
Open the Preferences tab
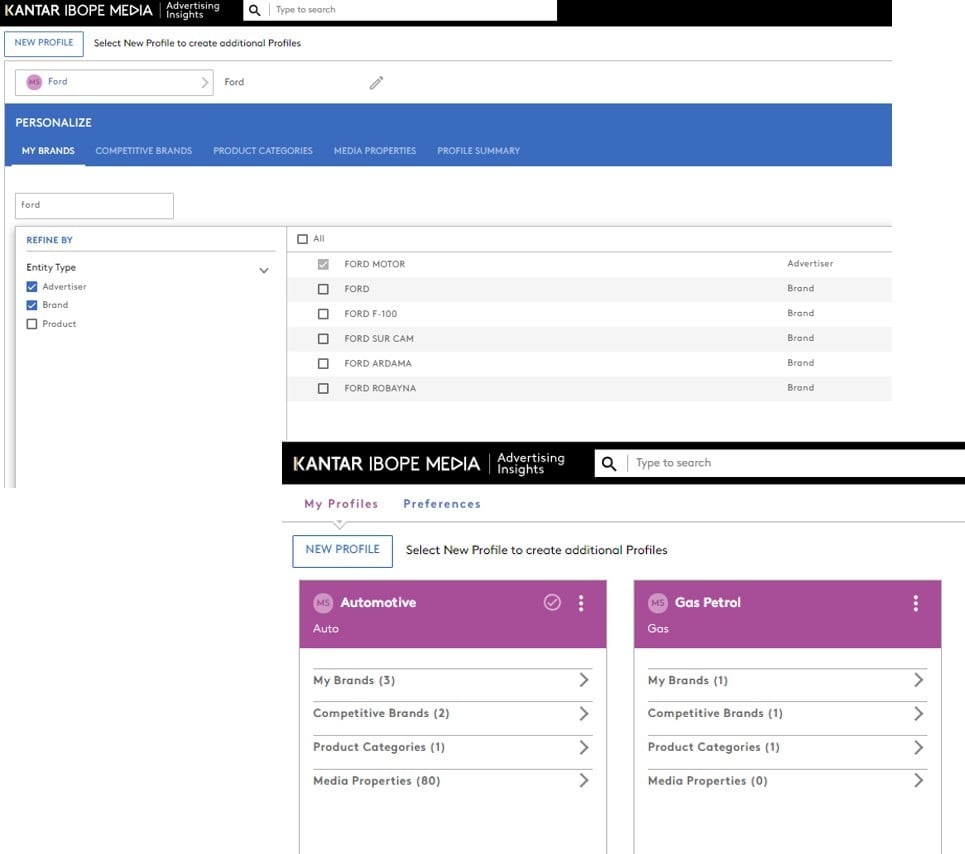coord(442,504)
